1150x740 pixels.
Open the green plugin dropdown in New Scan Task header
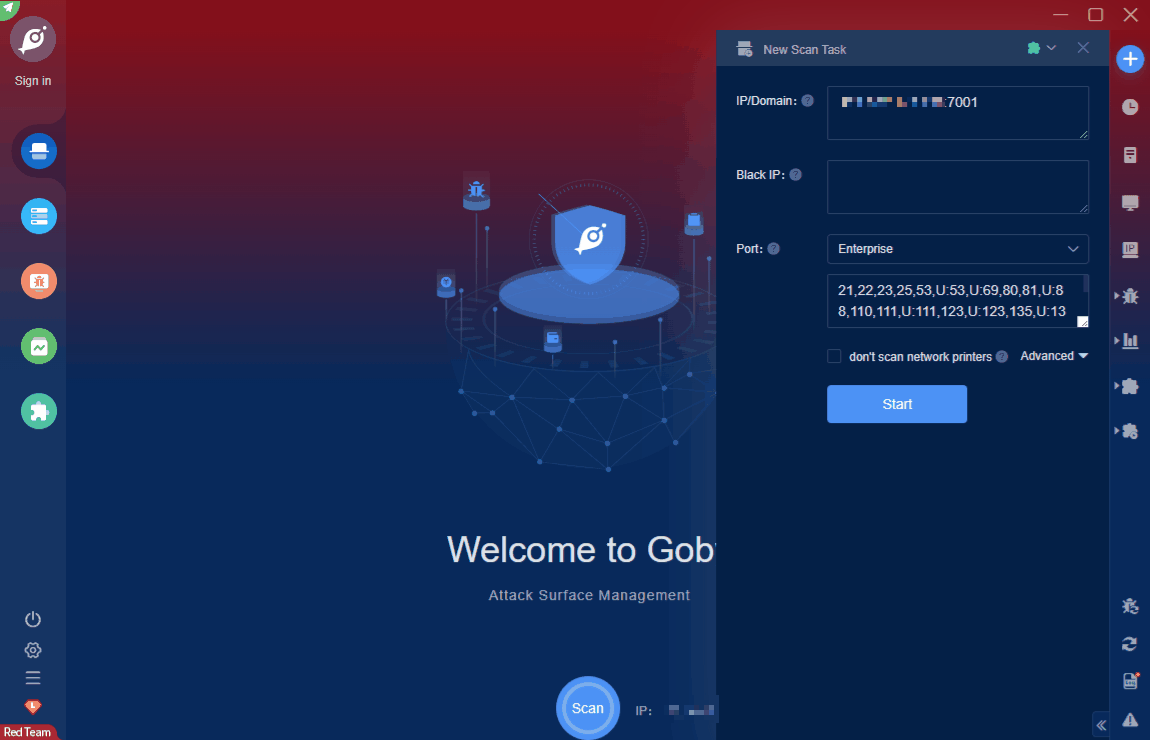[x=1041, y=48]
